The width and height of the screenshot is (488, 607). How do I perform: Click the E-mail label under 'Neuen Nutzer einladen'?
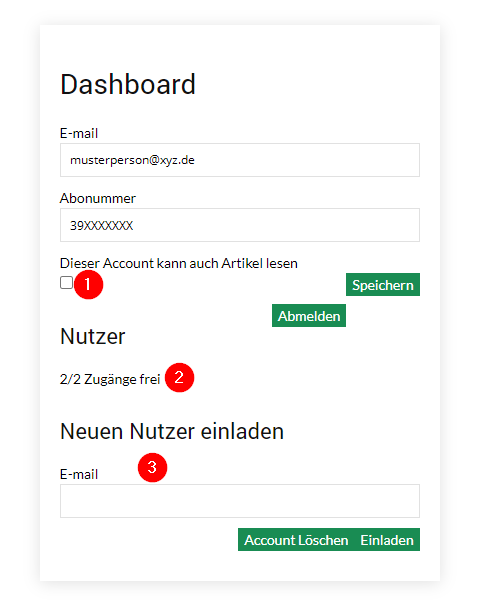coord(79,474)
